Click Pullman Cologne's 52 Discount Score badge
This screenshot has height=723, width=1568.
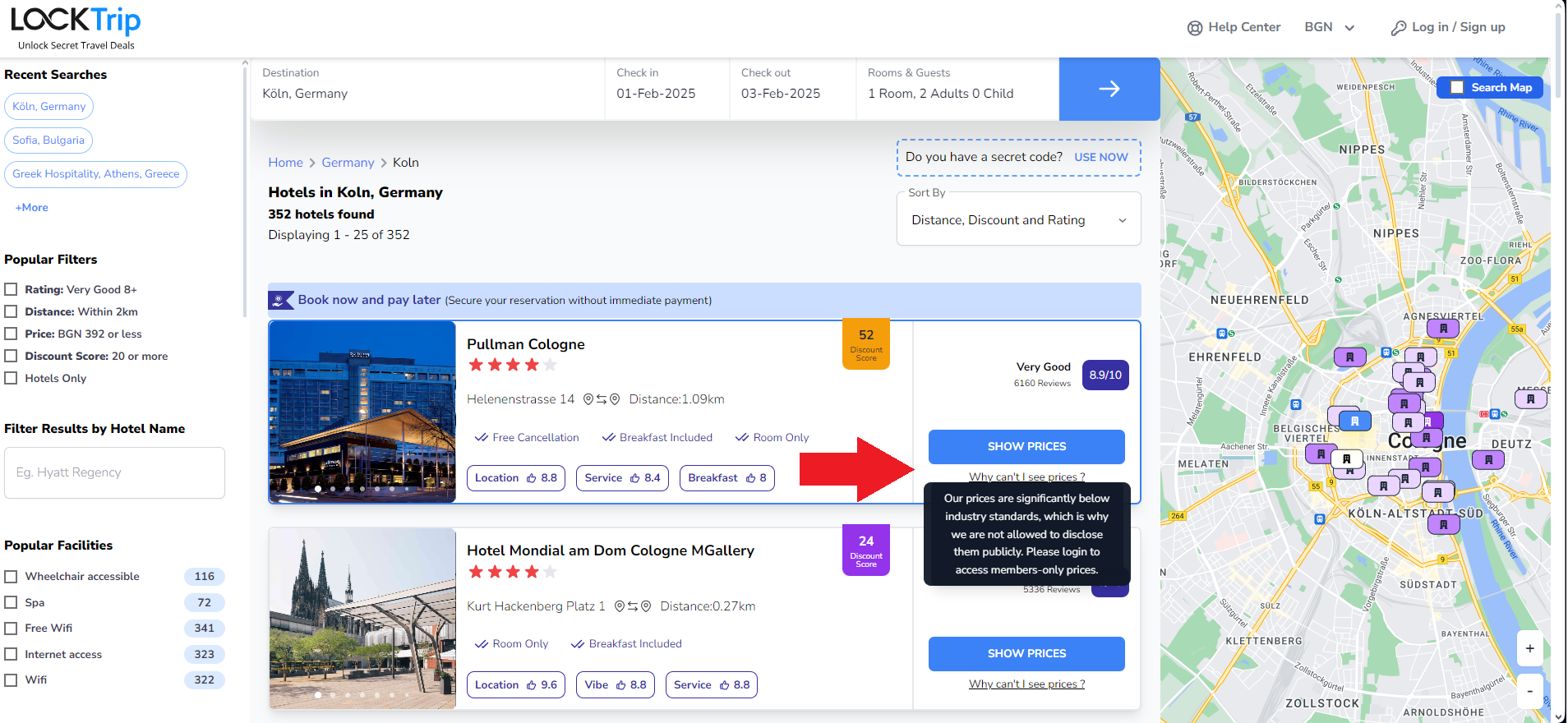(x=866, y=344)
